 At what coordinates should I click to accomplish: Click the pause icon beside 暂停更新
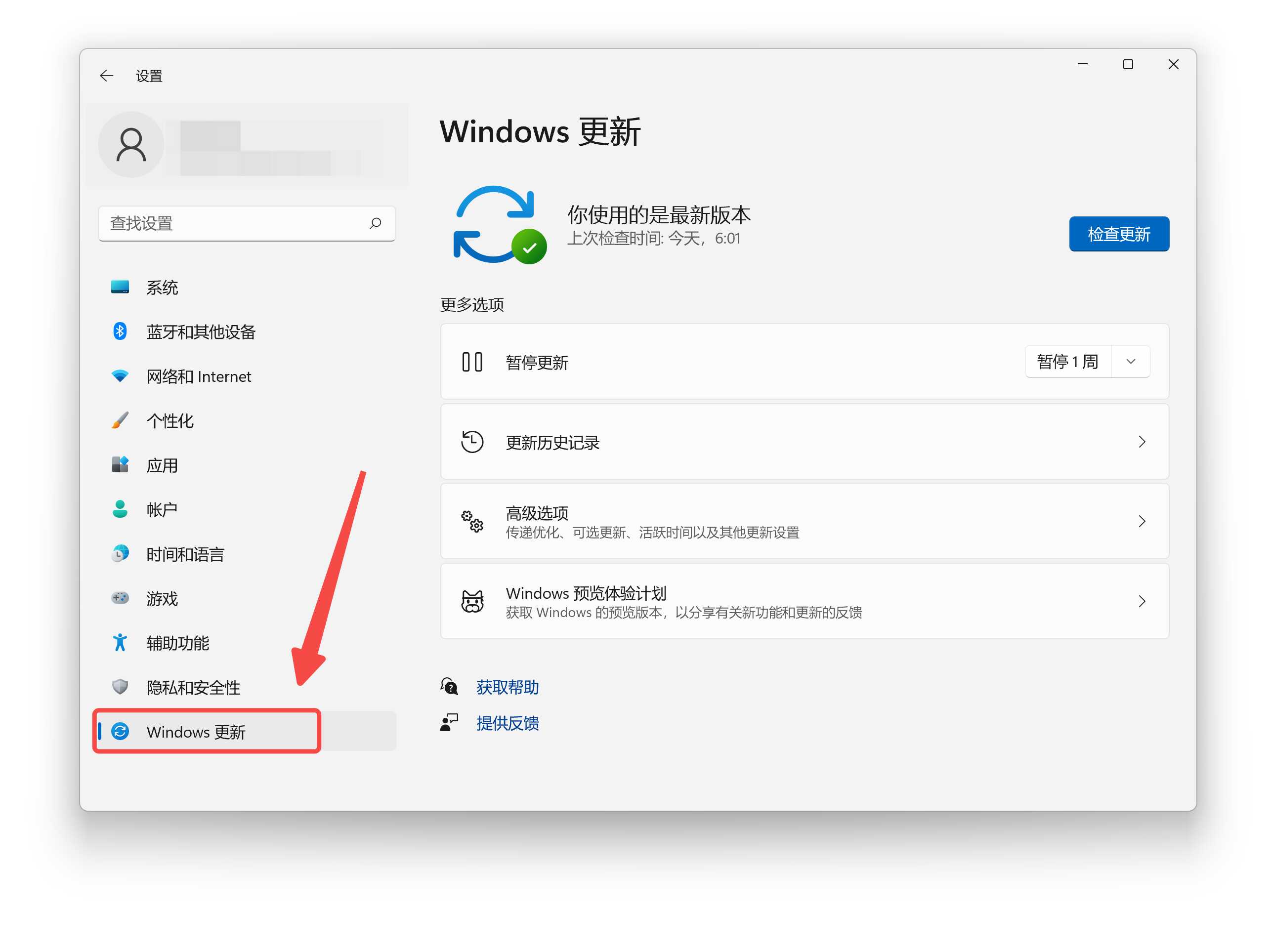[472, 362]
